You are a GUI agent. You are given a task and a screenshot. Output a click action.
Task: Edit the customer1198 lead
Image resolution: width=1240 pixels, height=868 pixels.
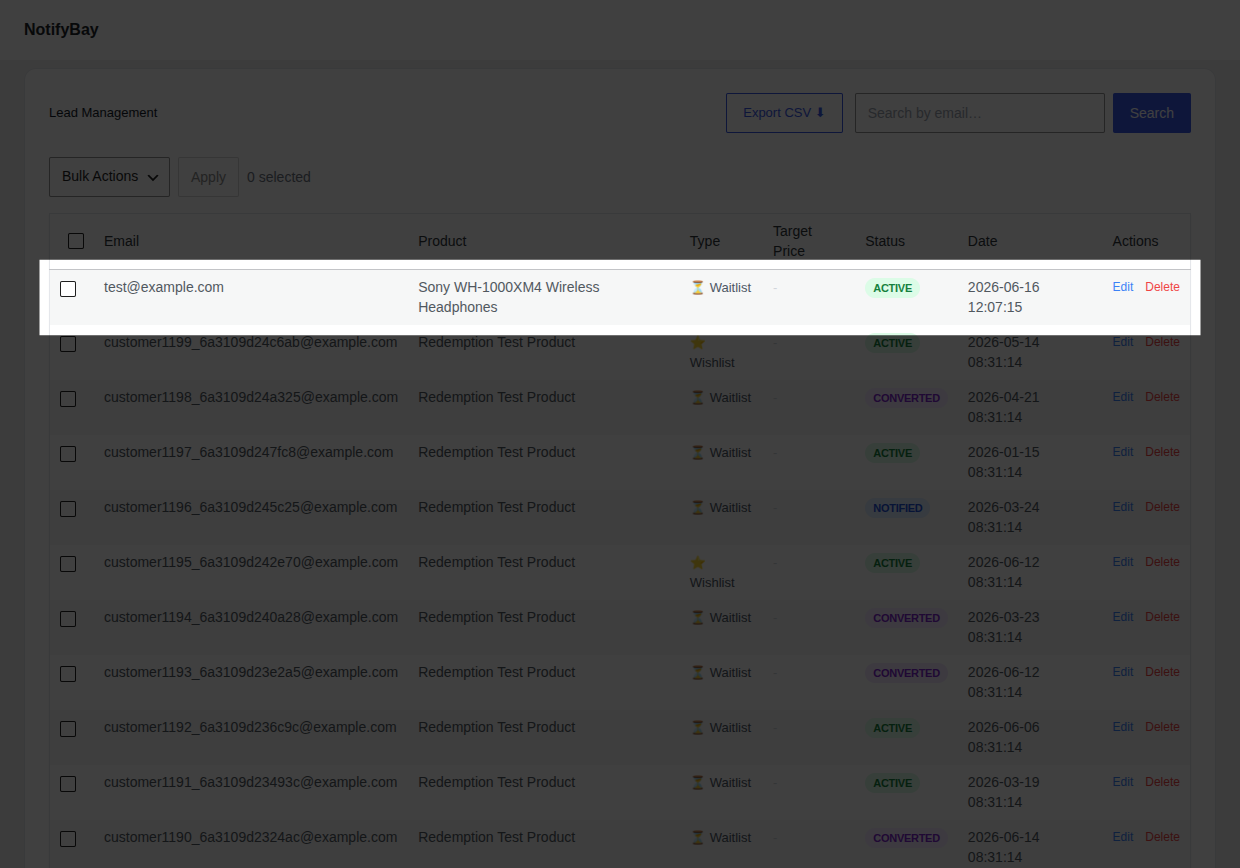click(1123, 397)
